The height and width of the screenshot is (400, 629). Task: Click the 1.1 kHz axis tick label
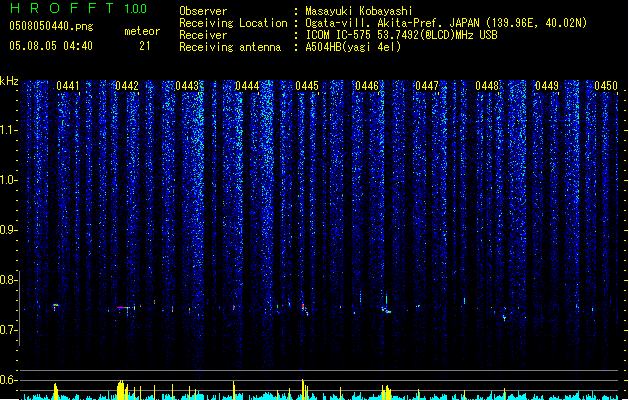pyautogui.click(x=9, y=130)
